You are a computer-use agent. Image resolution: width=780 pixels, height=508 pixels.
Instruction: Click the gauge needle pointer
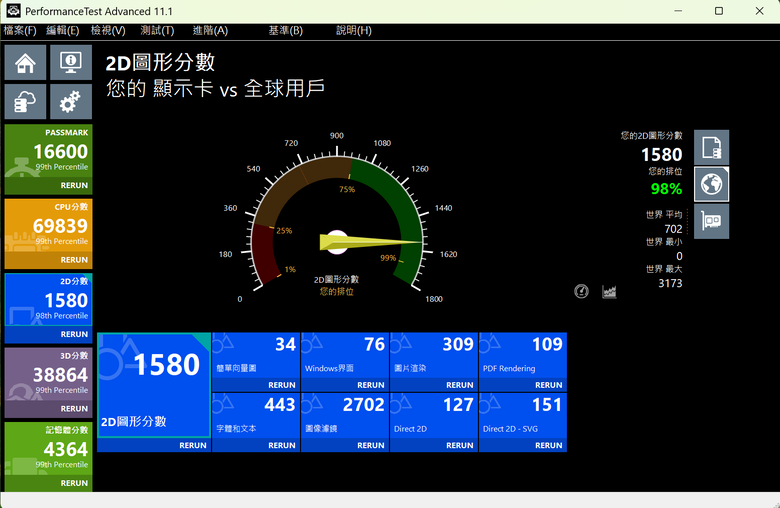371,242
